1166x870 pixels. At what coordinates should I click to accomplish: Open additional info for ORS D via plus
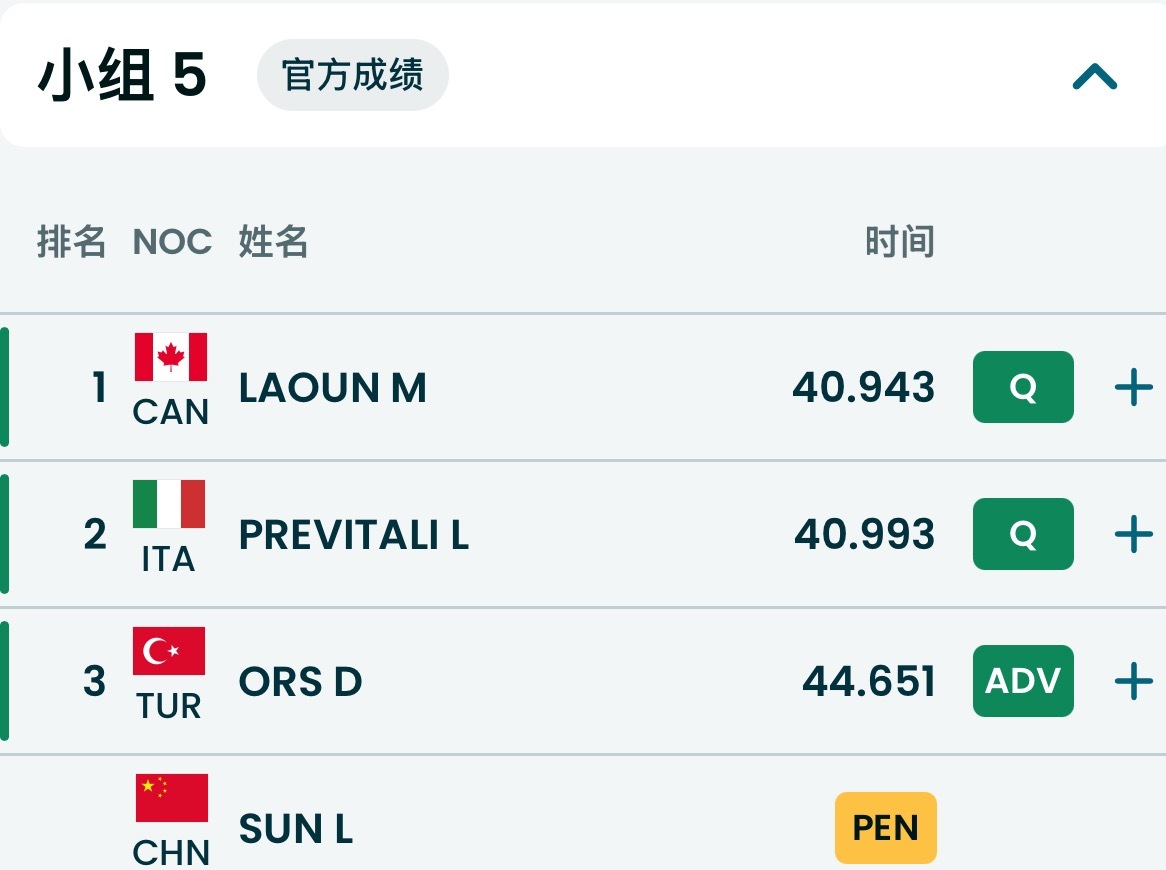point(1133,681)
